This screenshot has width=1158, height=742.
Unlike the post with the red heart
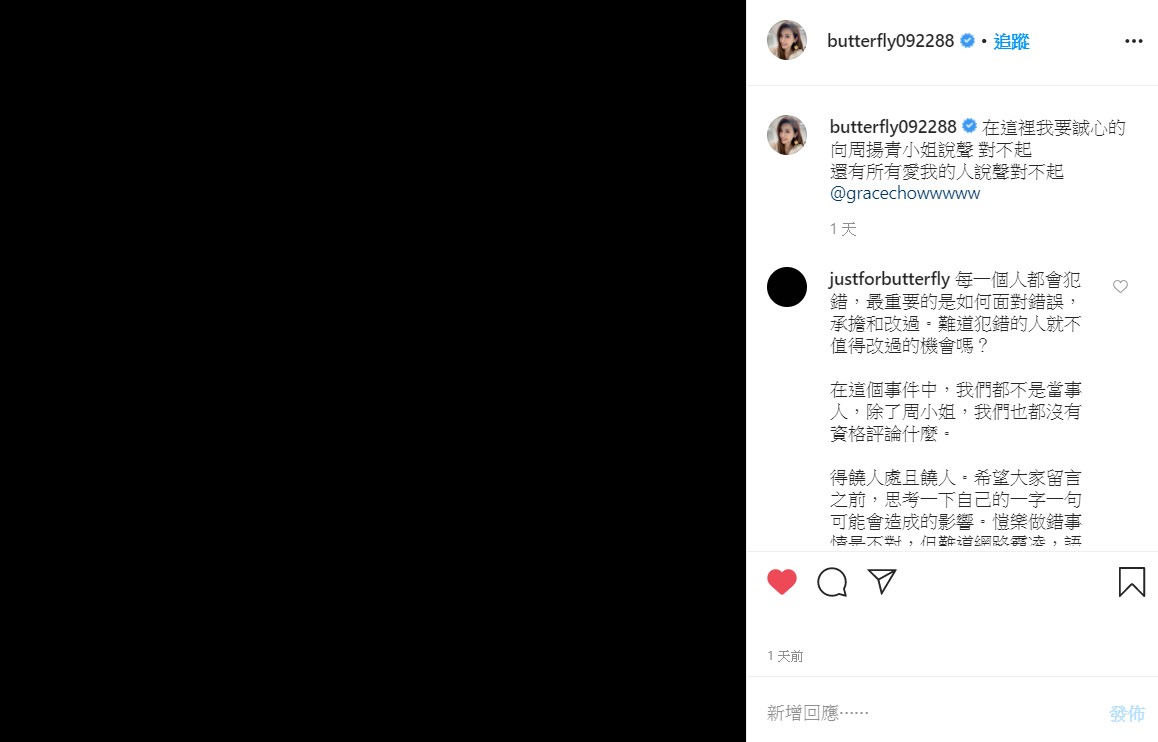[781, 583]
